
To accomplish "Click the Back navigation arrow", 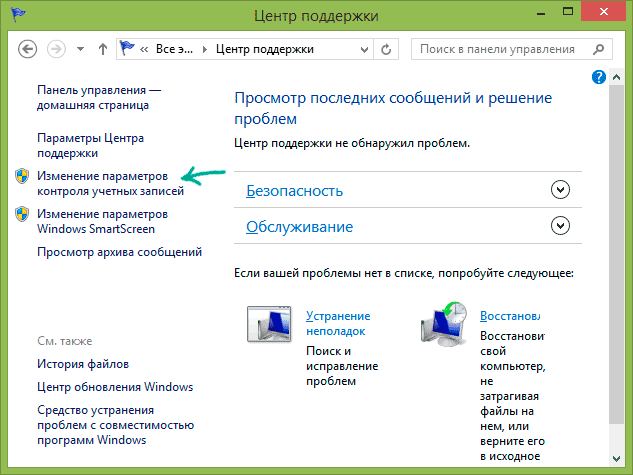I will (27, 49).
